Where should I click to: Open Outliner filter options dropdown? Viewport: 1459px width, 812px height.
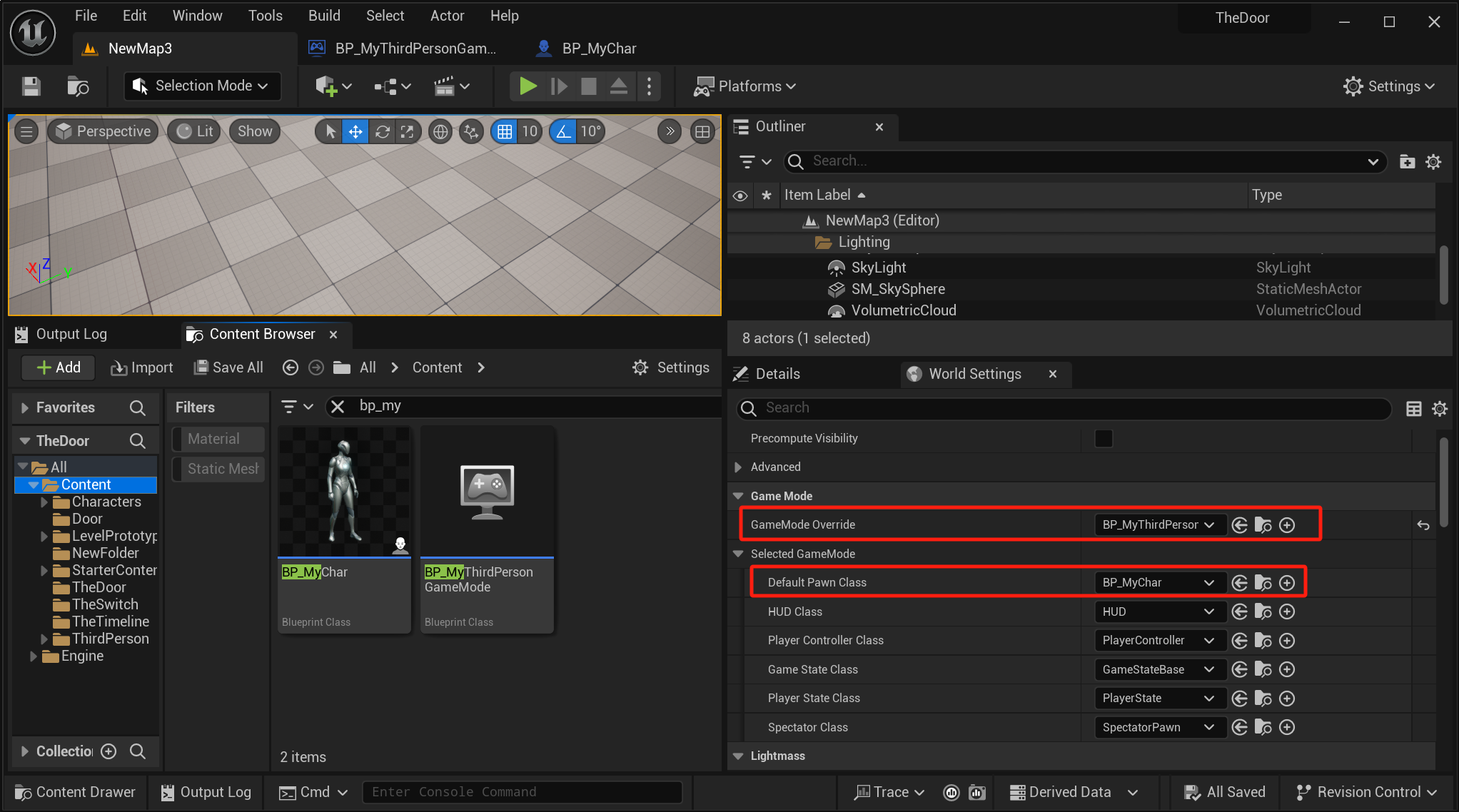click(x=755, y=162)
